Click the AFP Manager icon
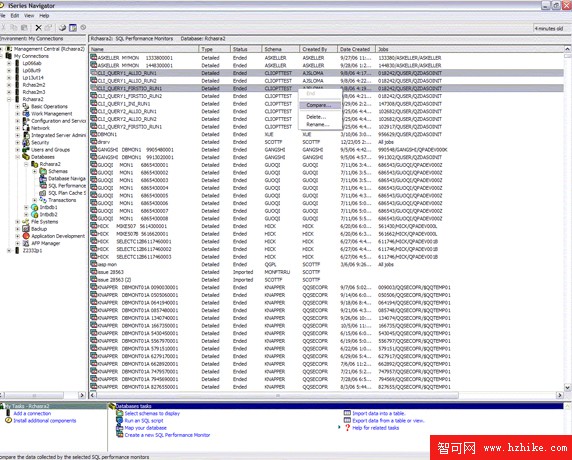 pyautogui.click(x=26, y=243)
